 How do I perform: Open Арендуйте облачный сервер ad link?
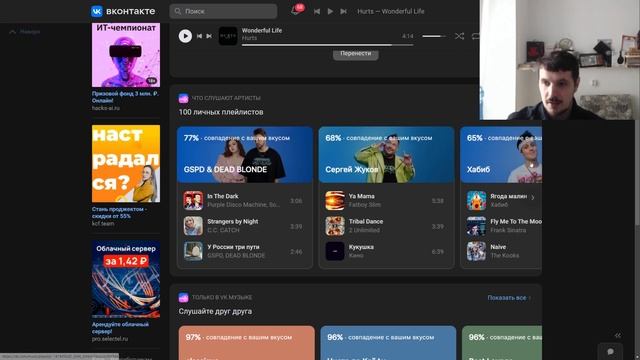point(120,328)
